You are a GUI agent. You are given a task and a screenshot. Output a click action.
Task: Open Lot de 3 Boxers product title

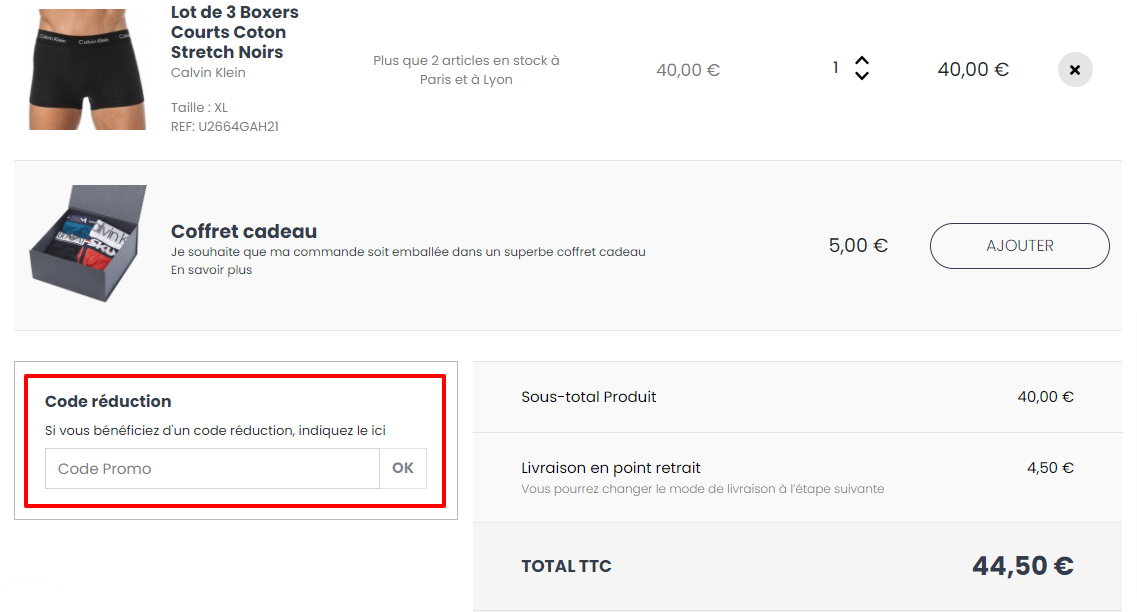(x=235, y=32)
